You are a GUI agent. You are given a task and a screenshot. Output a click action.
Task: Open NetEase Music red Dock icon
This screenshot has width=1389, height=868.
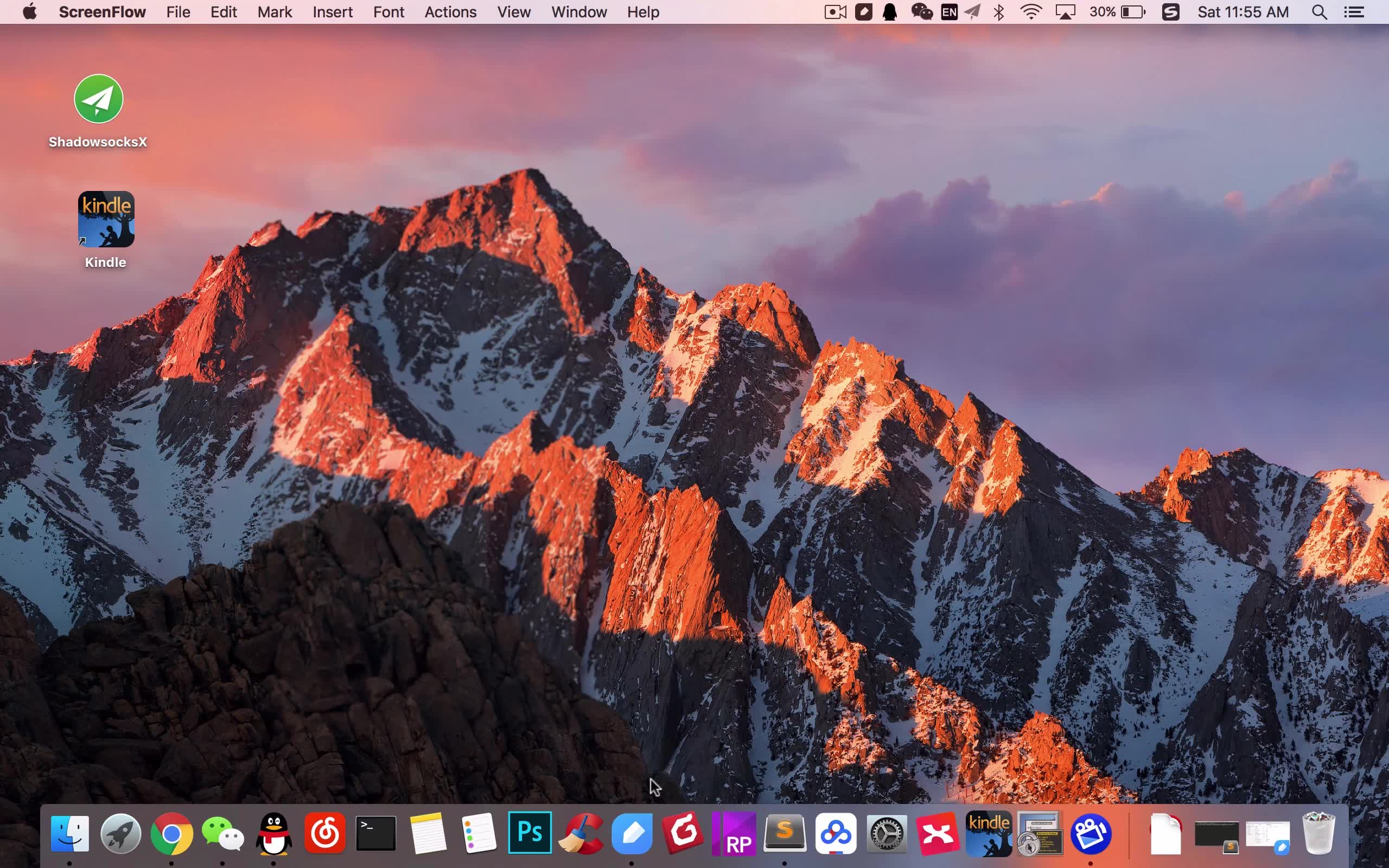coord(325,834)
